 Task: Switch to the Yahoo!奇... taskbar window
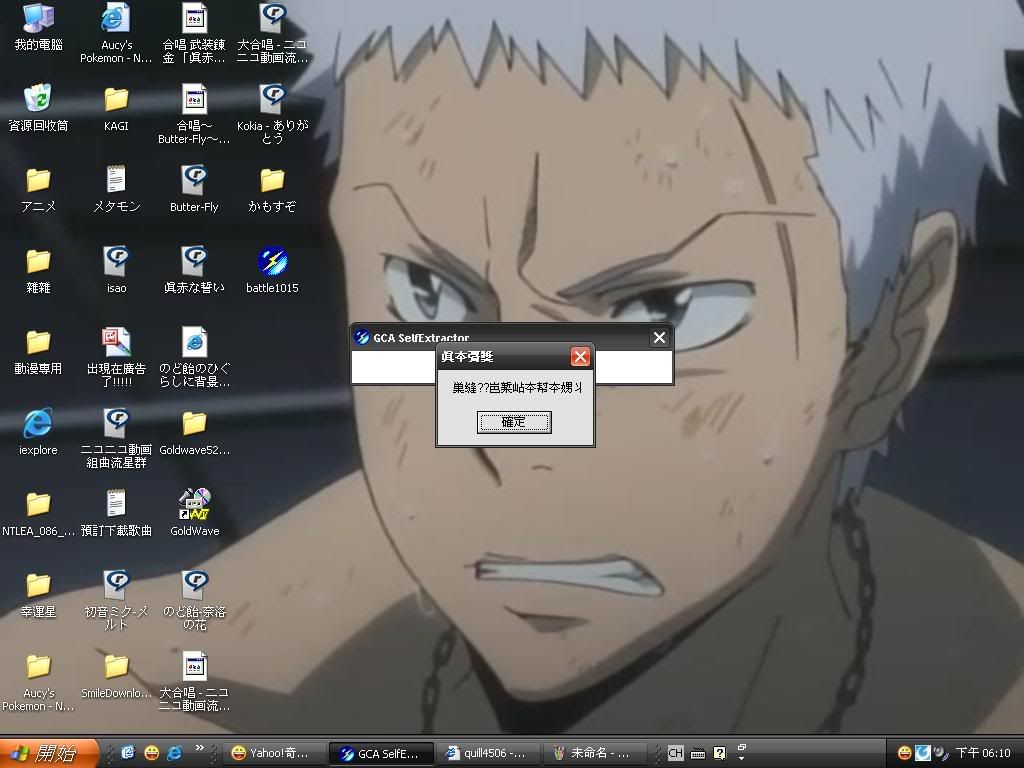[274, 753]
